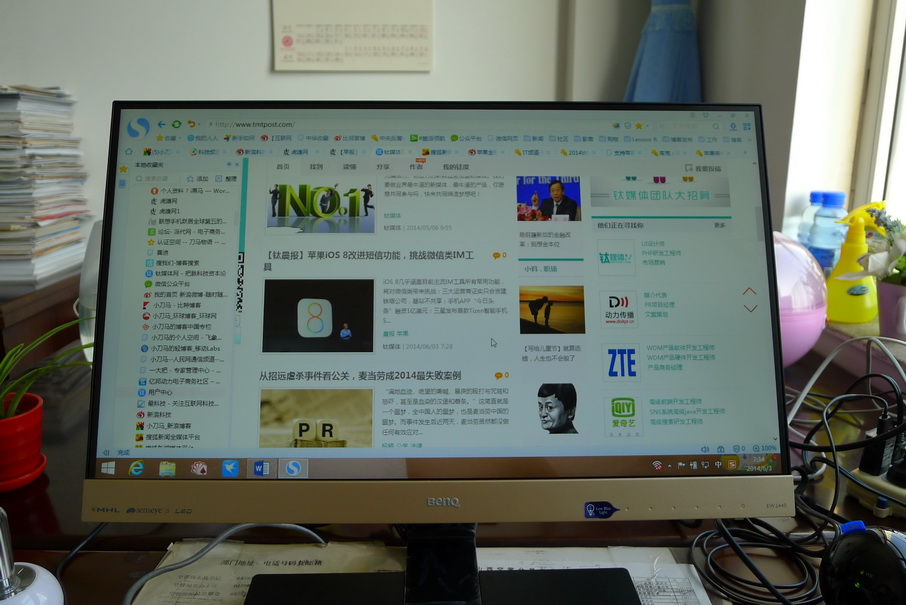Select the 作者 navigation tab
The image size is (906, 605).
415,167
